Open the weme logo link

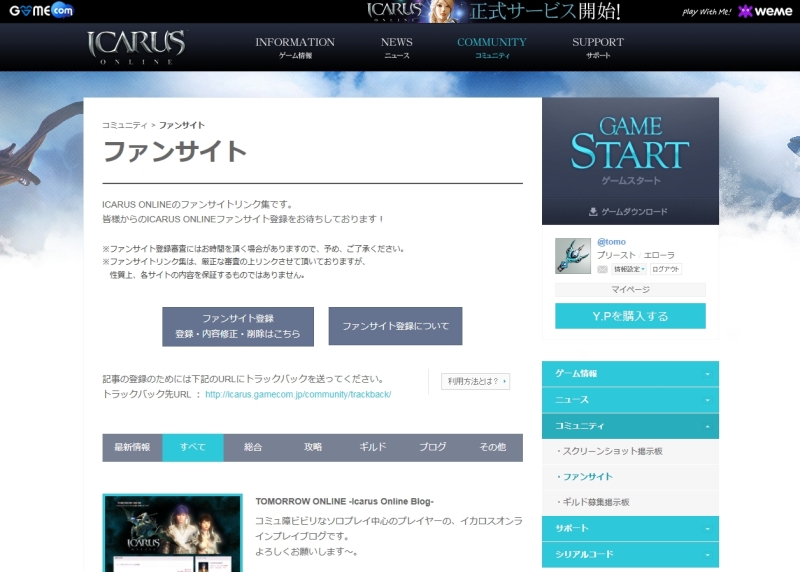pos(765,11)
